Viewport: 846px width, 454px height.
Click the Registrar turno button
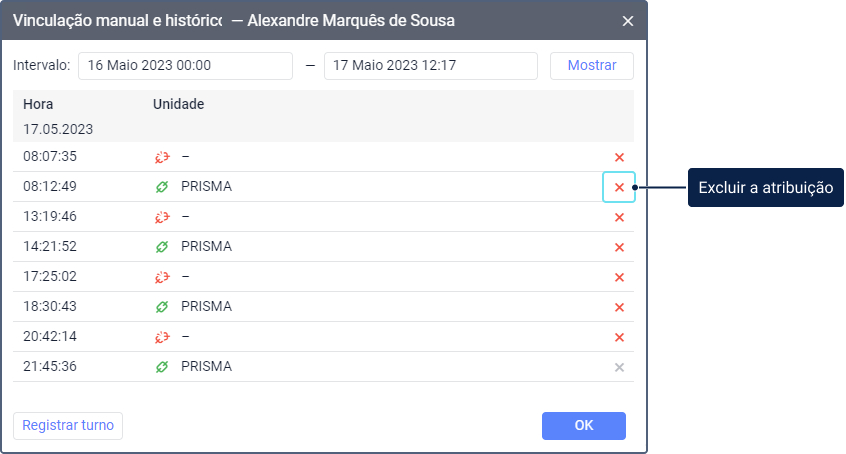(x=68, y=425)
